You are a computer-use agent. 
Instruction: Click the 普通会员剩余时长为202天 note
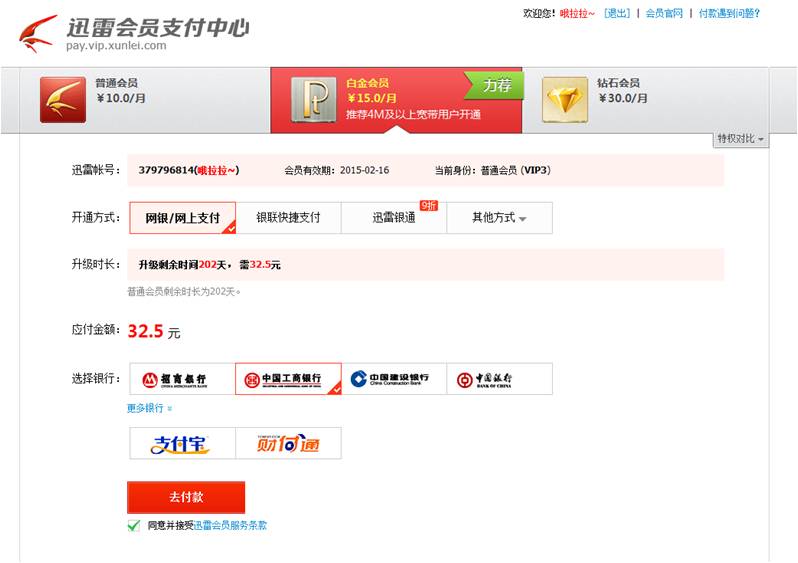(184, 292)
